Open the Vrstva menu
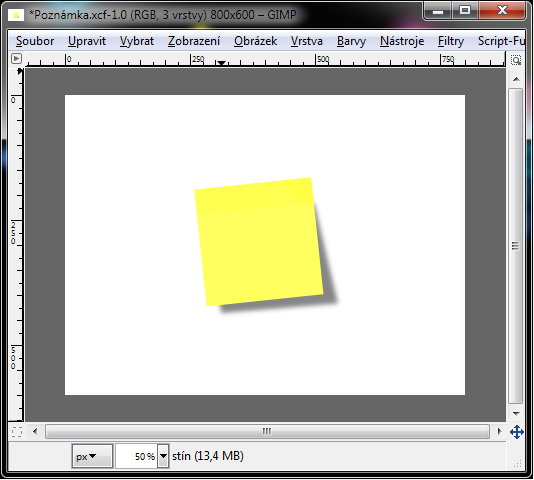The image size is (534, 480). point(307,41)
